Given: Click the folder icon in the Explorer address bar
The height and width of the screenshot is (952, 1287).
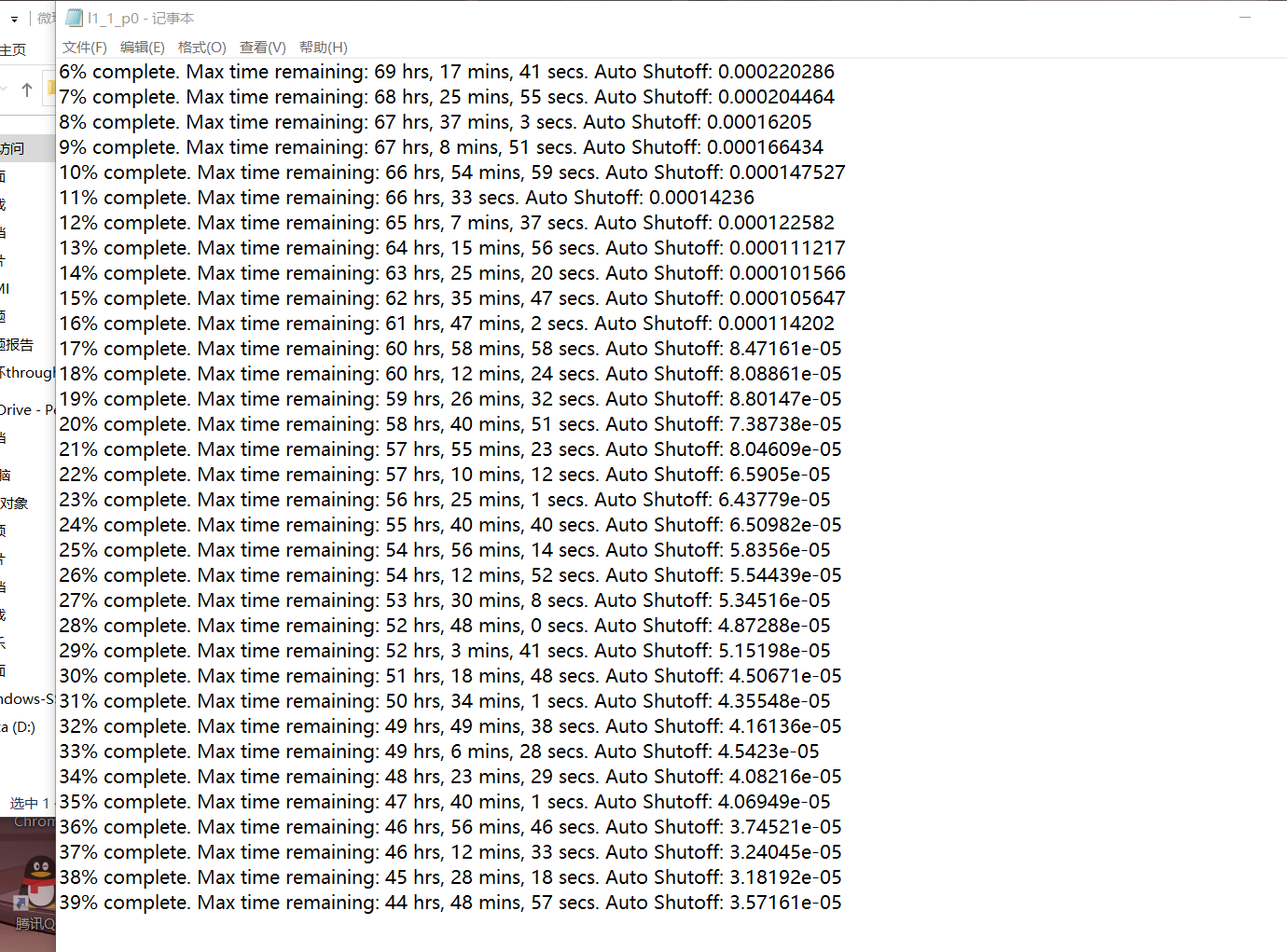Looking at the screenshot, I should coord(51,90).
